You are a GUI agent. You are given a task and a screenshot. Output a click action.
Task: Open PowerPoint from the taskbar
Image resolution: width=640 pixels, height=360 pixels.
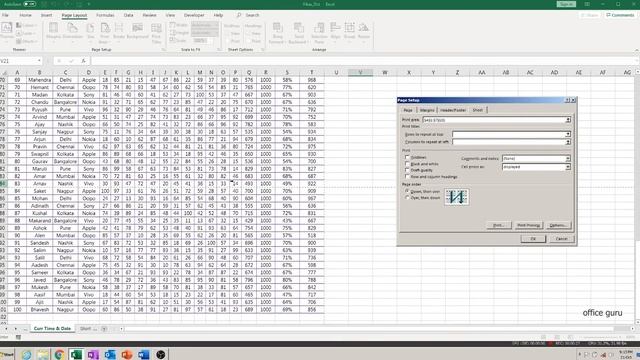click(127, 354)
